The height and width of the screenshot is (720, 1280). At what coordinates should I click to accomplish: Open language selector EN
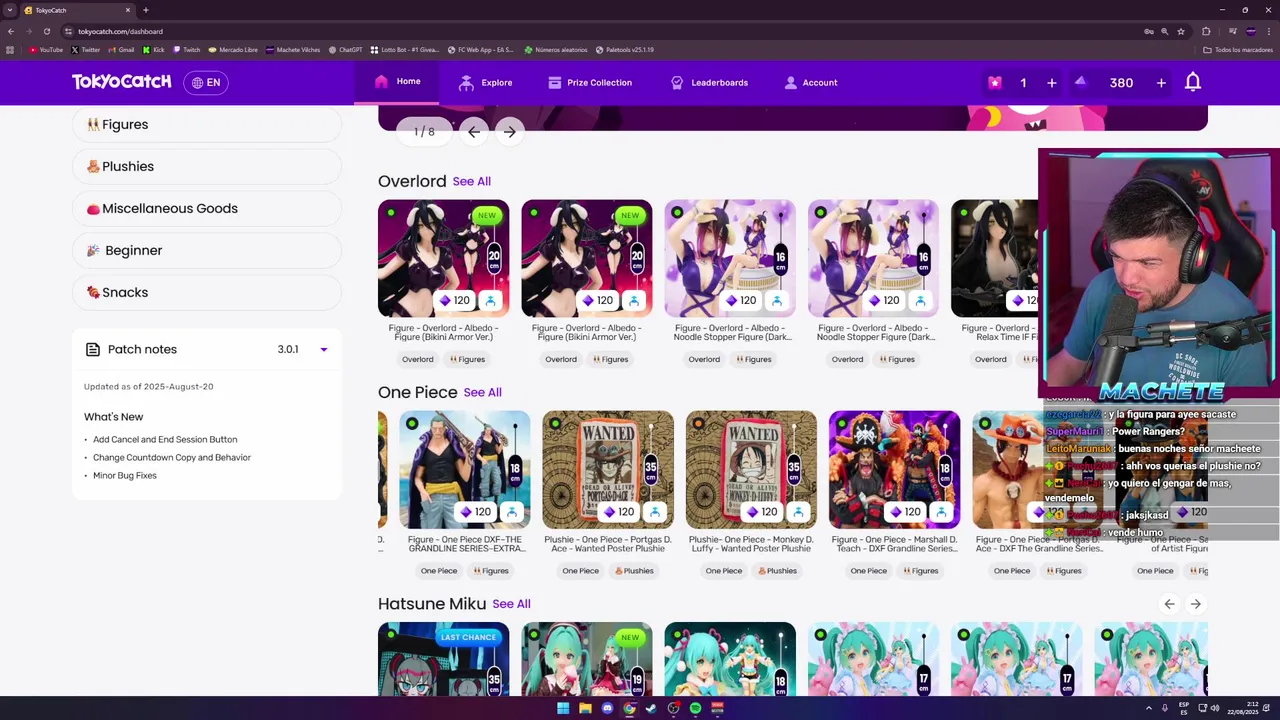pos(206,82)
